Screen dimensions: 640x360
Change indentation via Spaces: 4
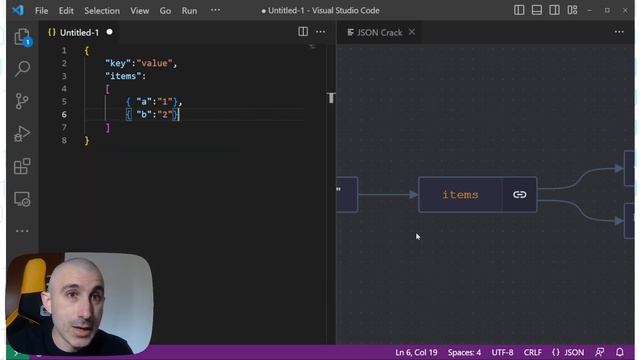coord(464,352)
